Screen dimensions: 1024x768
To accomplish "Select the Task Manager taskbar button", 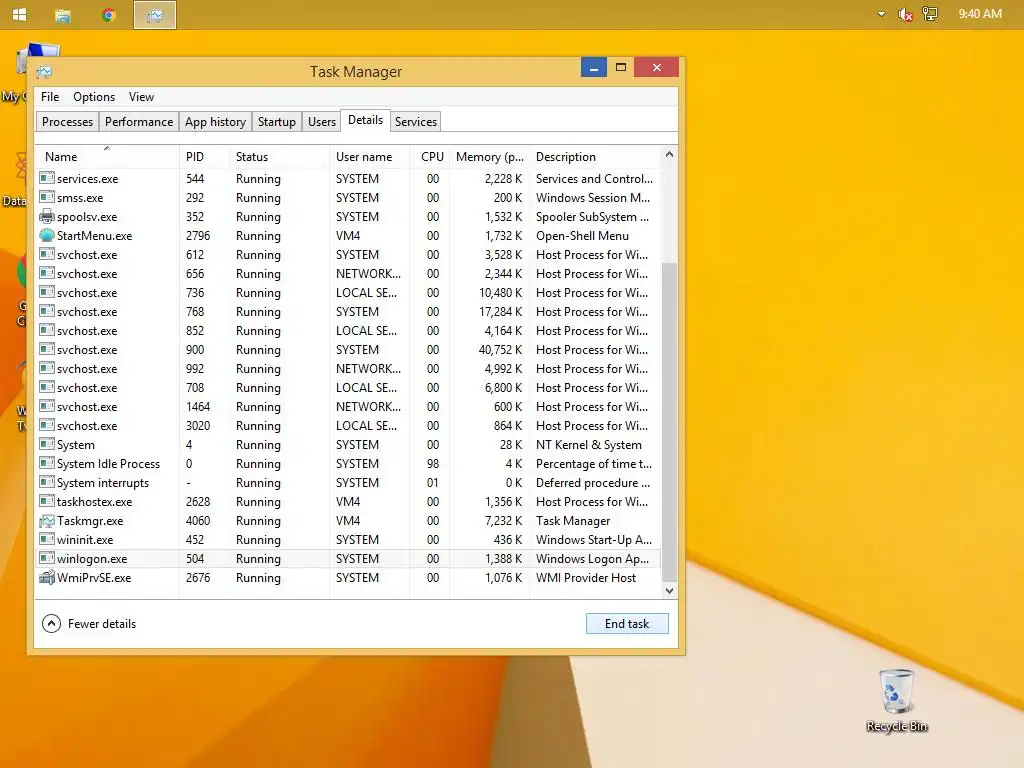I will pyautogui.click(x=155, y=15).
